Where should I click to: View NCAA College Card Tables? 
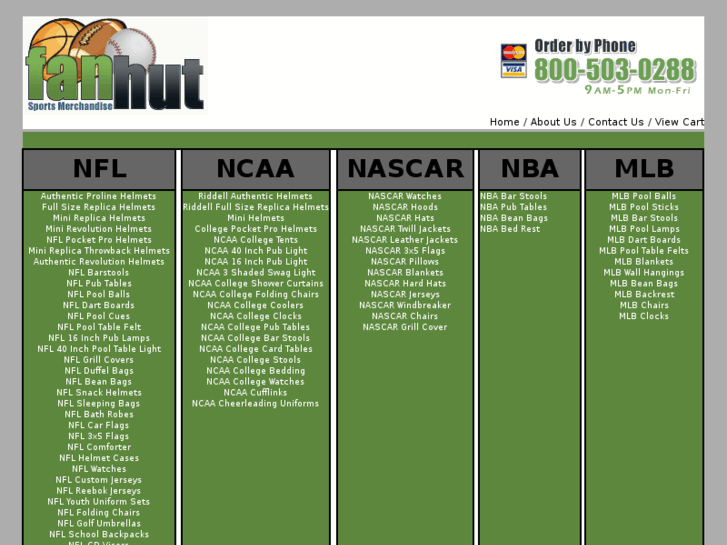point(255,349)
